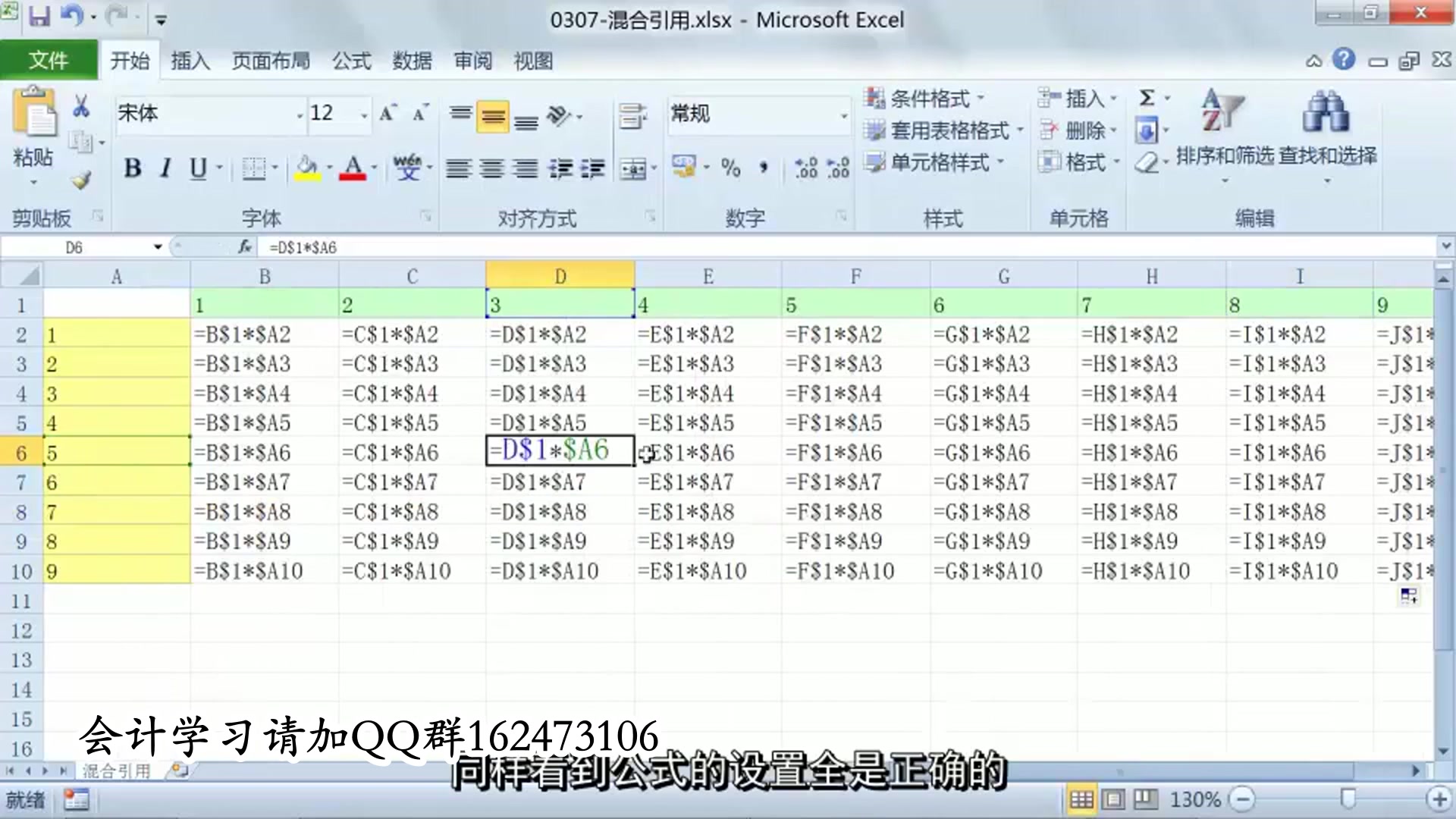Viewport: 1456px width, 819px height.
Task: Open the 公式 ribbon tab
Action: pos(350,60)
